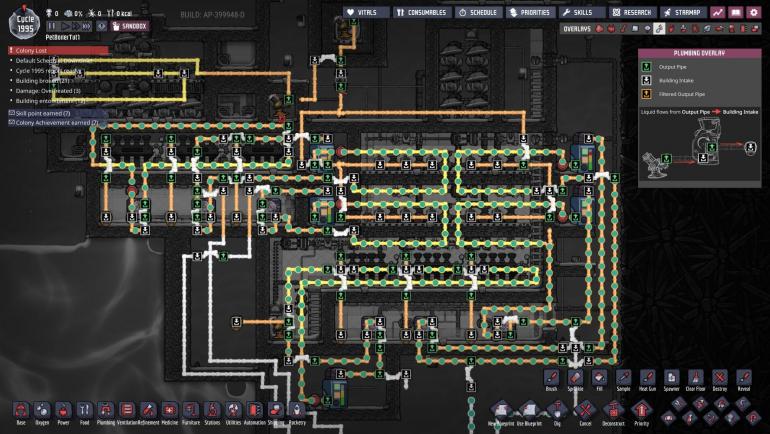Open the Plumbing build category
770x434 pixels.
[106, 410]
